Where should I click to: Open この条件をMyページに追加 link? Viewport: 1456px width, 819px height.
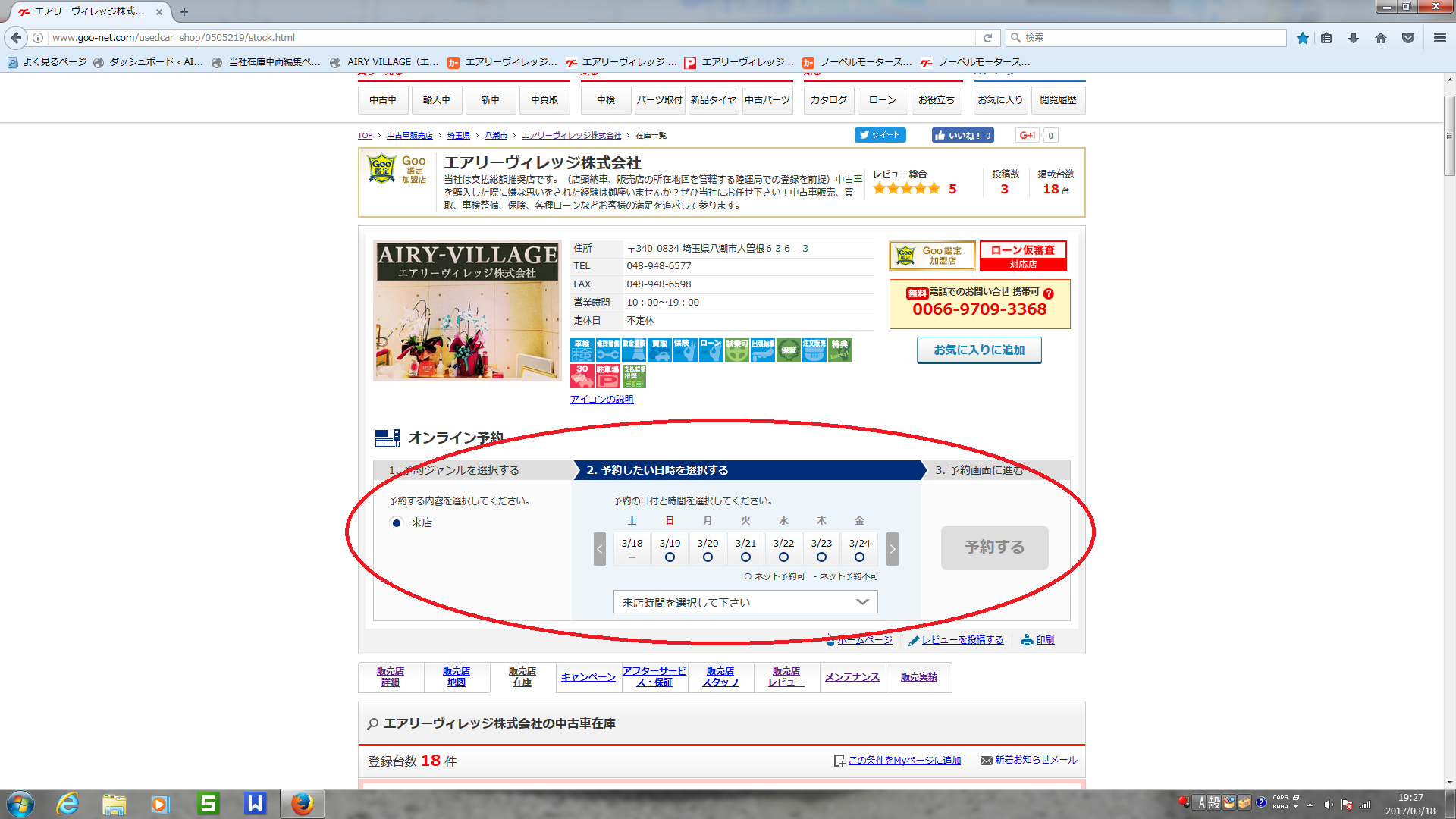(x=904, y=761)
